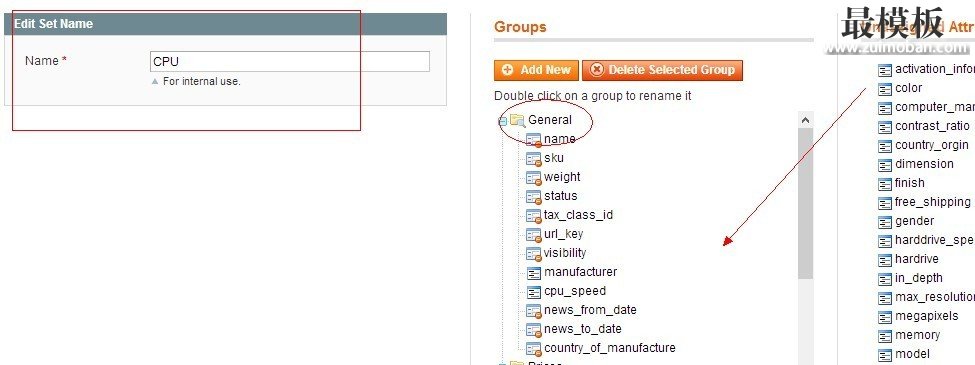Select the country_of_manufacture attribute
Screen dimensions: 975x365
609,348
